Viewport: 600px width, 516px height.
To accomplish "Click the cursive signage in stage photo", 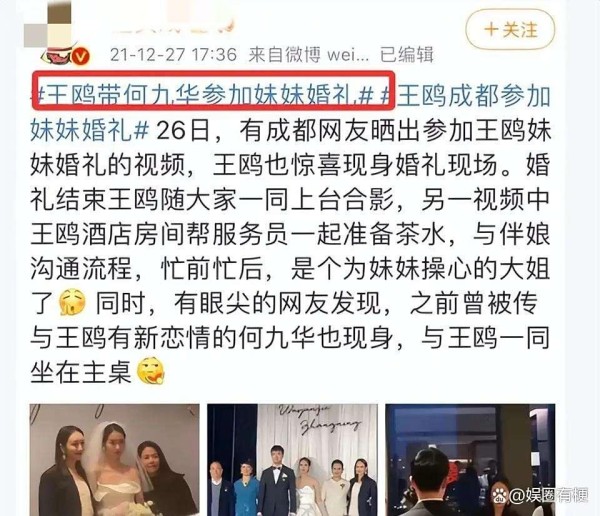I will pyautogui.click(x=320, y=419).
